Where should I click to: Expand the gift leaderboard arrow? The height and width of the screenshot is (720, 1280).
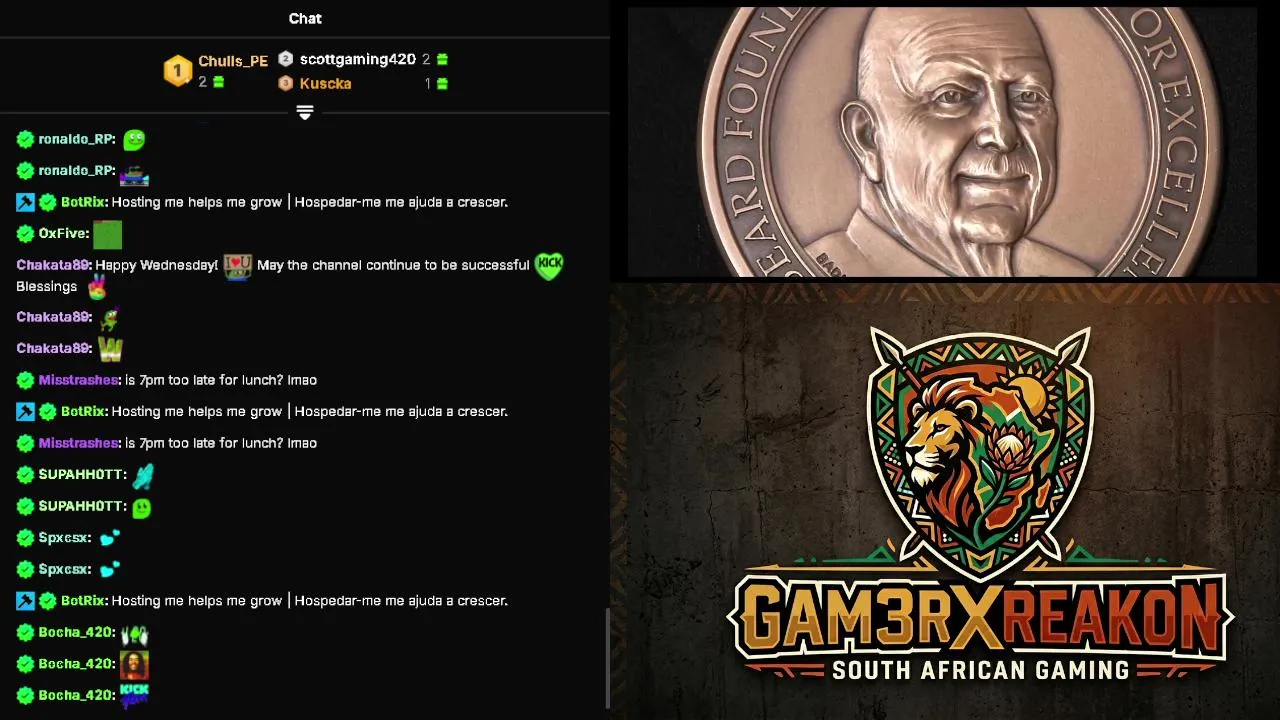pos(305,113)
